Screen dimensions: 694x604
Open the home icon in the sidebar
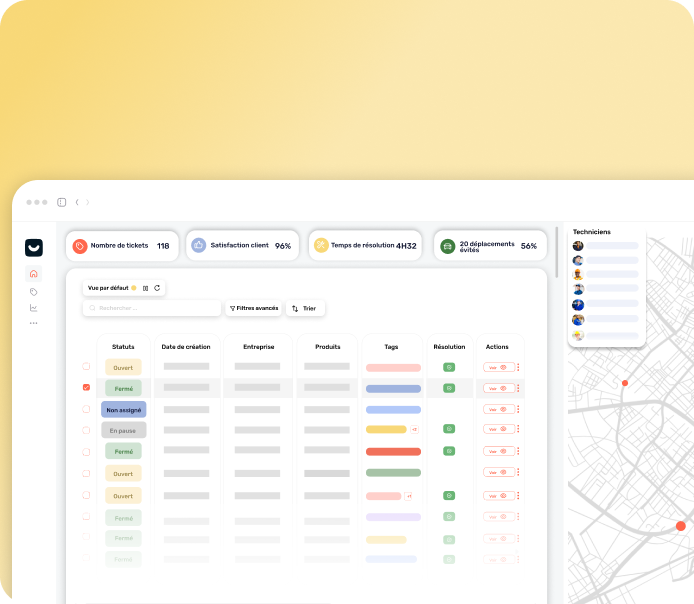[34, 274]
